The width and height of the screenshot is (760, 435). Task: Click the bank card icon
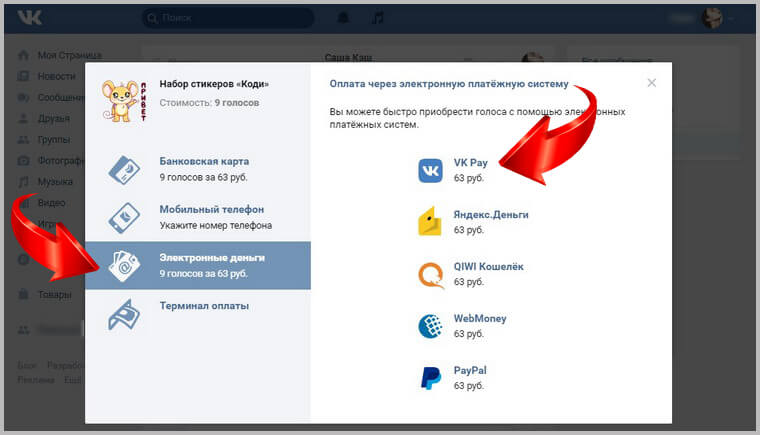(x=124, y=170)
